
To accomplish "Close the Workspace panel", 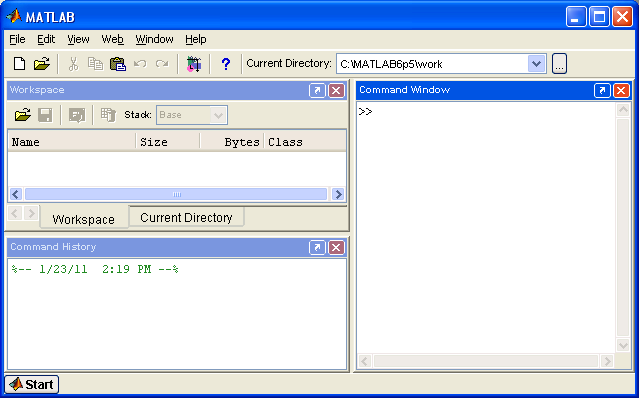I will pos(336,90).
